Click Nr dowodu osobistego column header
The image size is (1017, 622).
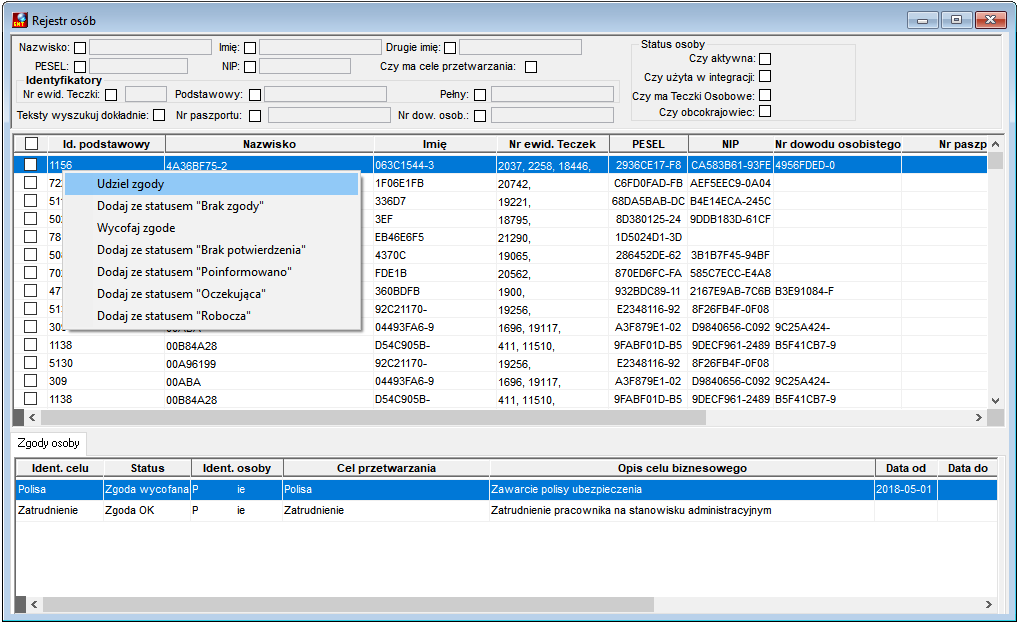(837, 144)
